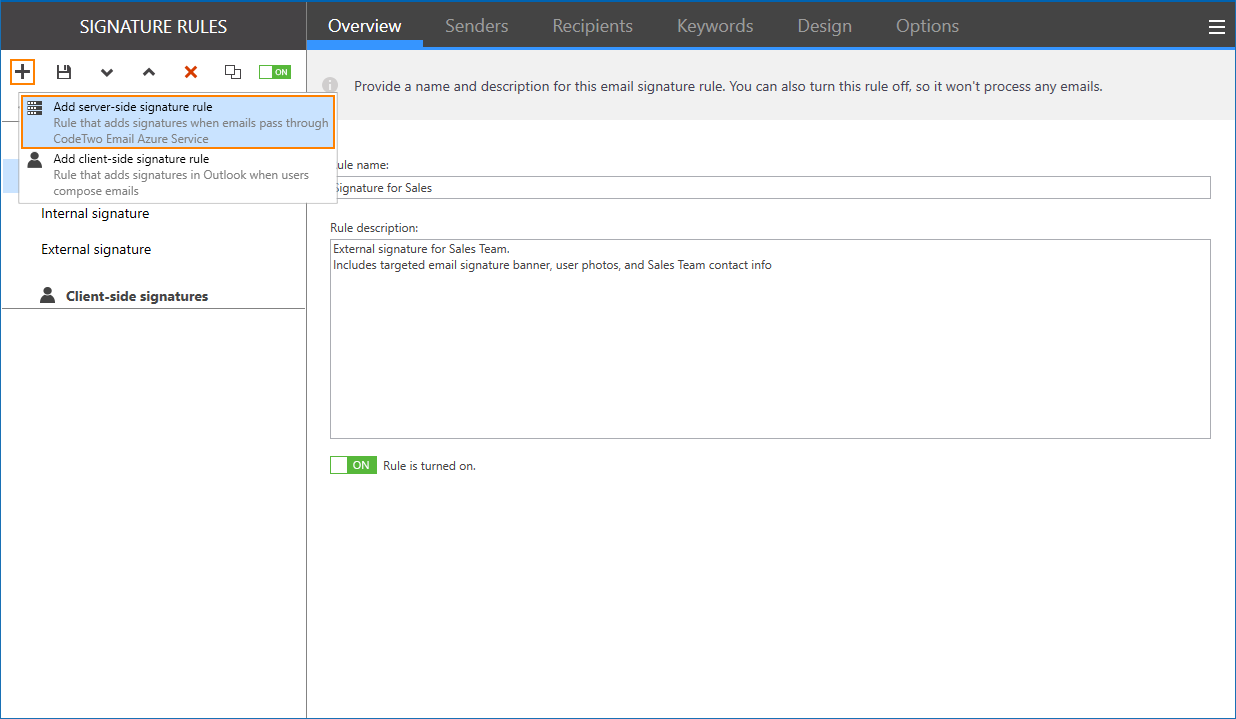Open the Keywords tab

714,26
